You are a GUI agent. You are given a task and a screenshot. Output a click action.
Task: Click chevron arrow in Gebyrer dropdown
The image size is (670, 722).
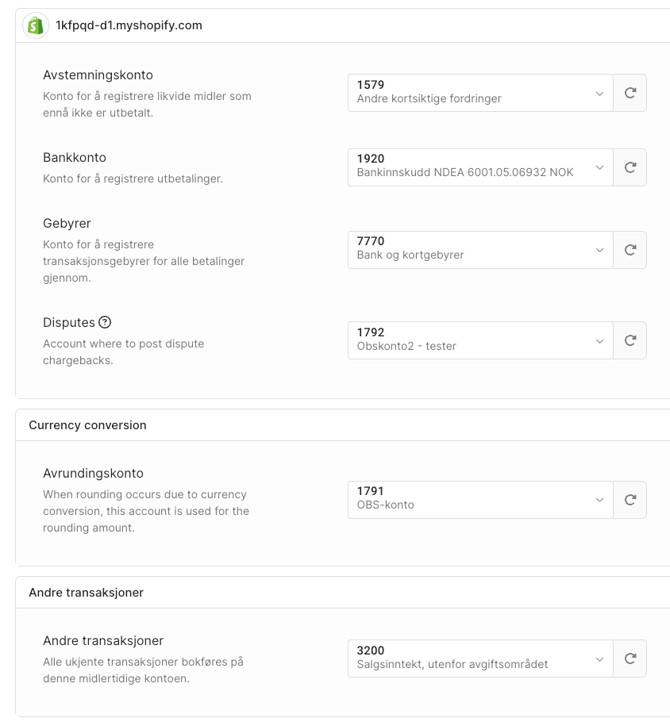(600, 250)
